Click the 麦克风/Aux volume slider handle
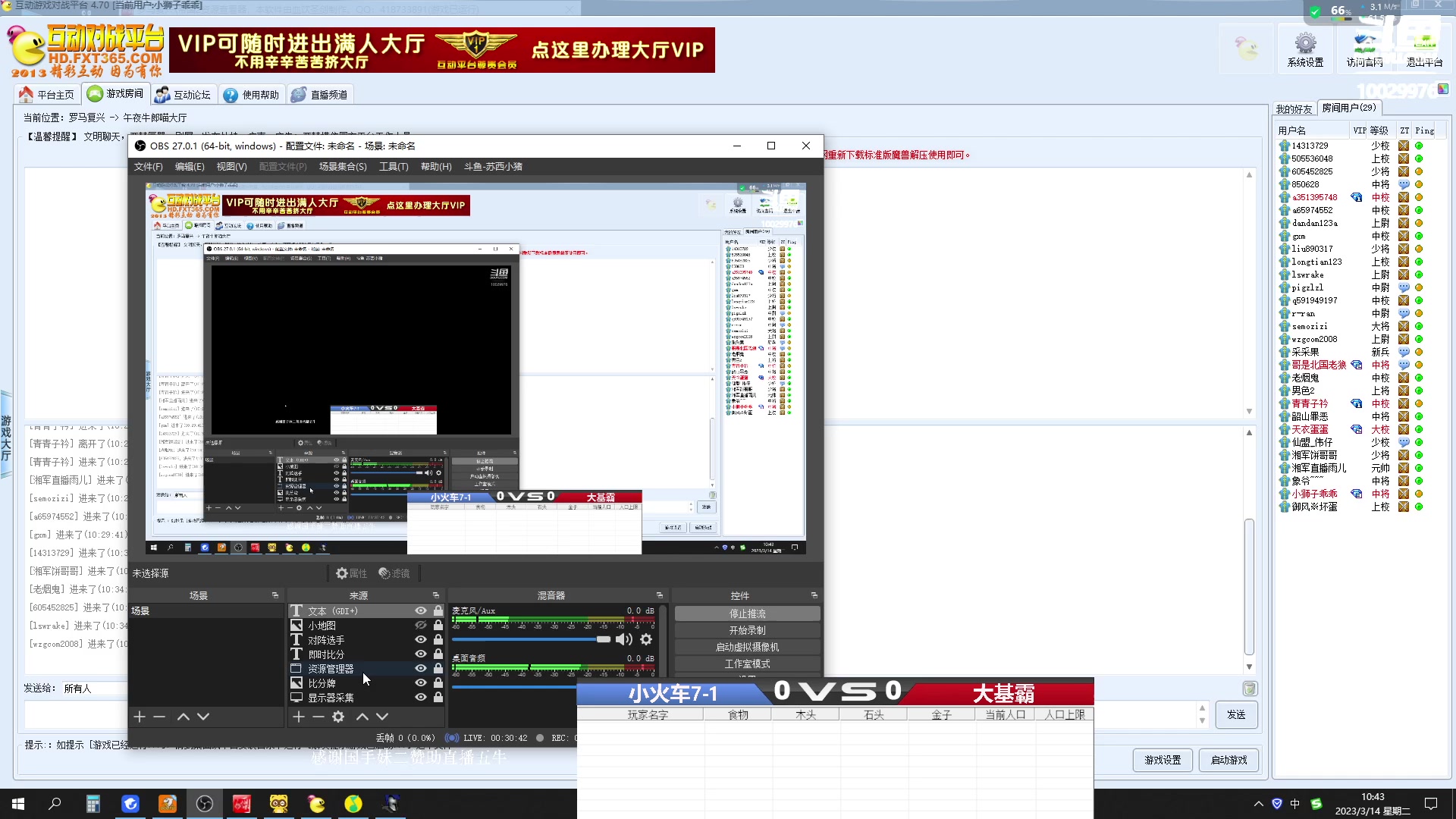The width and height of the screenshot is (1456, 819). click(604, 639)
